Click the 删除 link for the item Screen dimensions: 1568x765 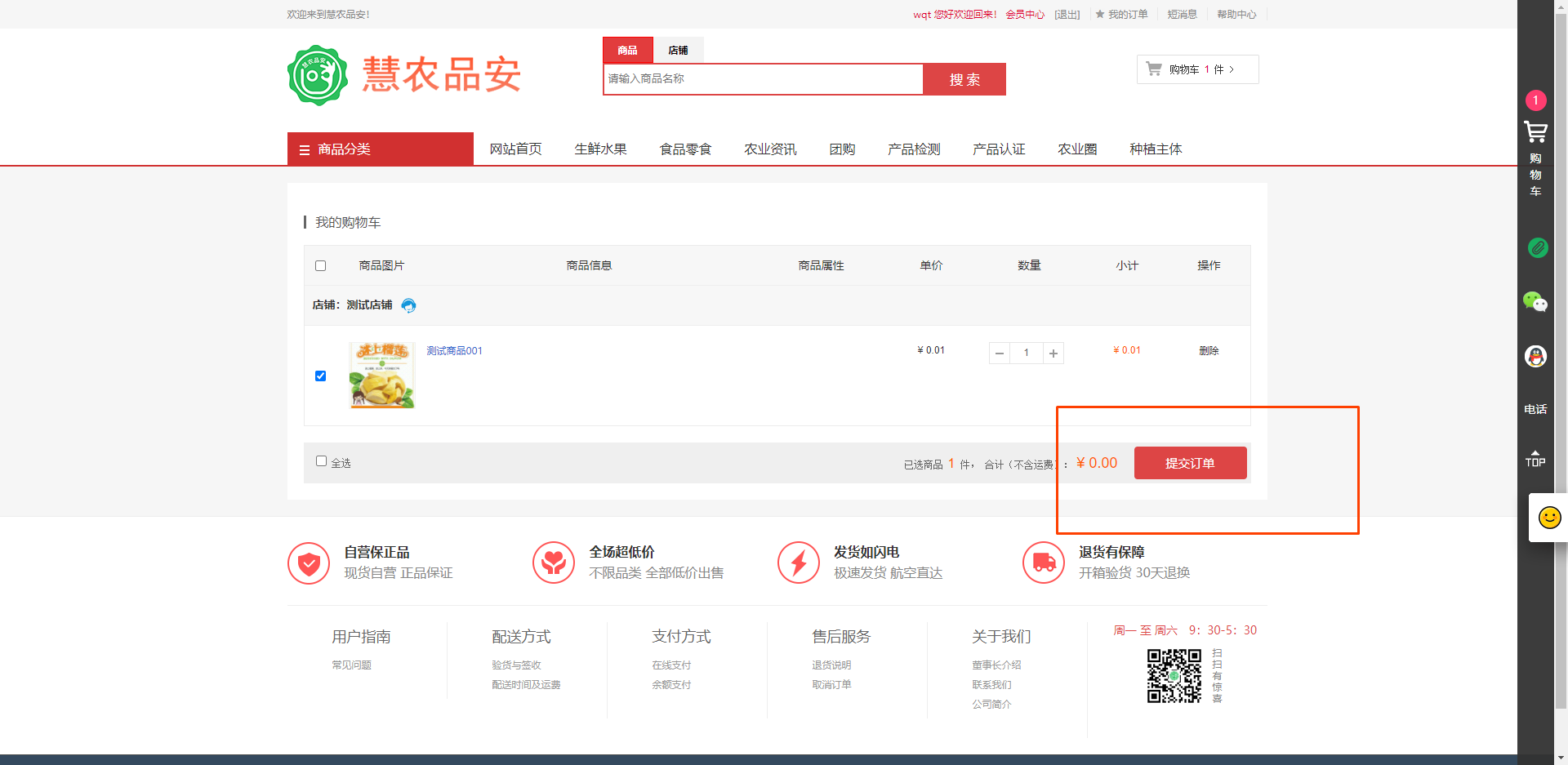pos(1209,351)
